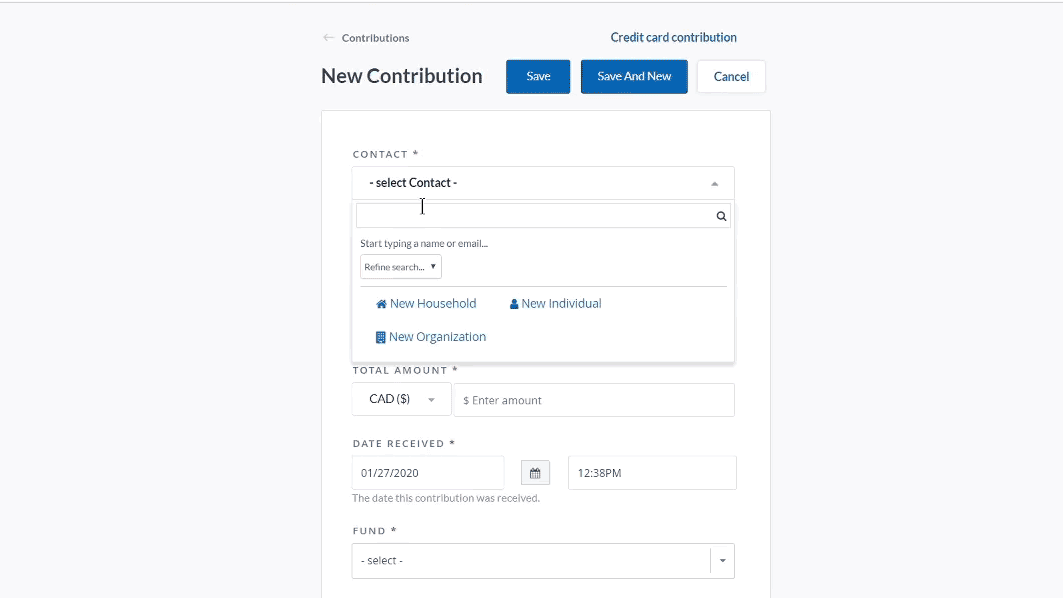Click Save And New
This screenshot has height=598, width=1063.
633,76
